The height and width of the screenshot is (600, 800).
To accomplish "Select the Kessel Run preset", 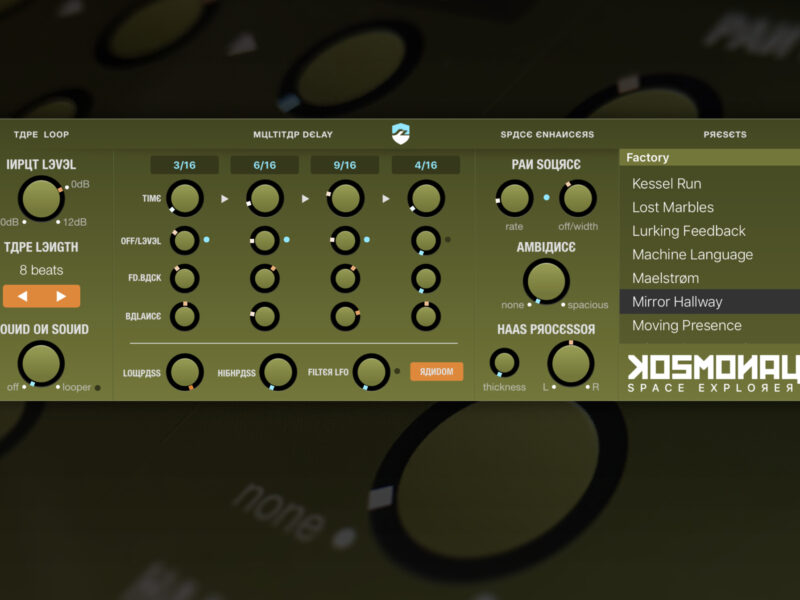I will (666, 184).
